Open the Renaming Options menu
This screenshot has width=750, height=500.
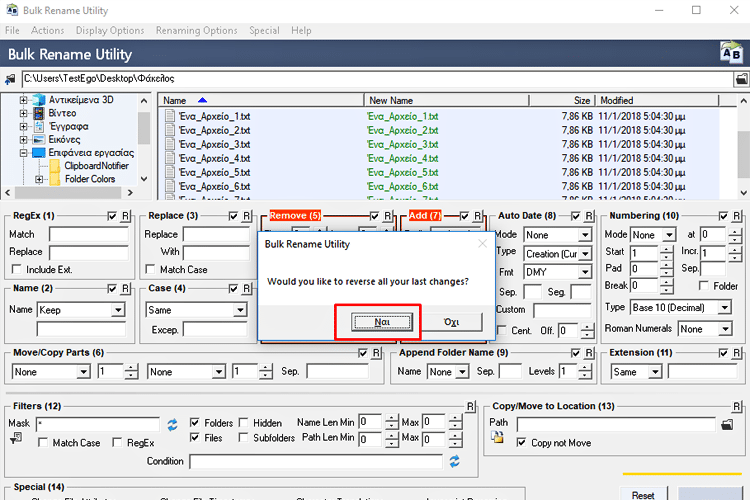tap(197, 31)
